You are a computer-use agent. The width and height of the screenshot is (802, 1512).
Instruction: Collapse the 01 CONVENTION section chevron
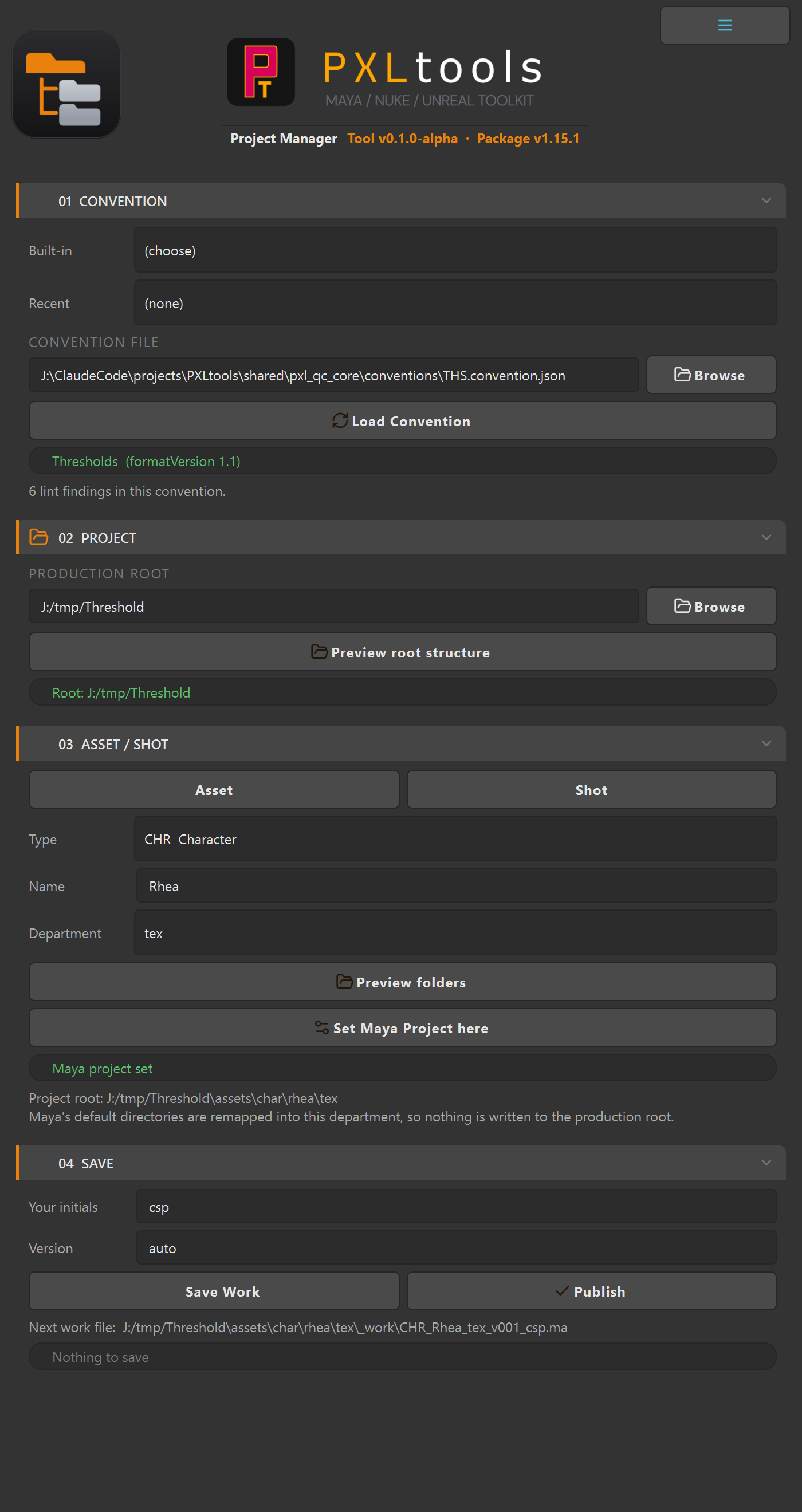coord(766,200)
